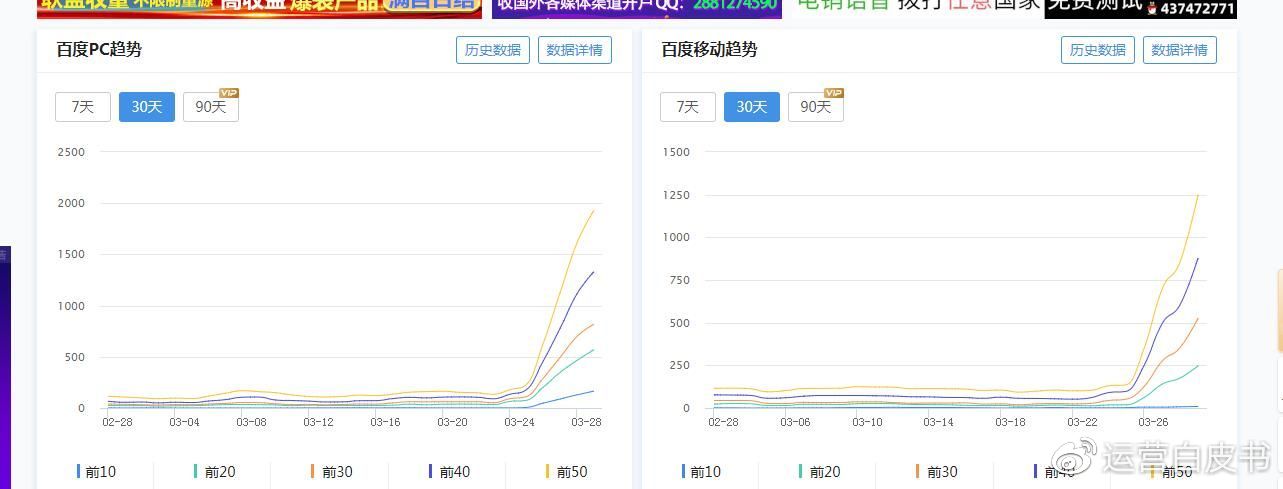Click 03-24 date label on PC chart
Screen dimensions: 1283x489
pos(519,423)
